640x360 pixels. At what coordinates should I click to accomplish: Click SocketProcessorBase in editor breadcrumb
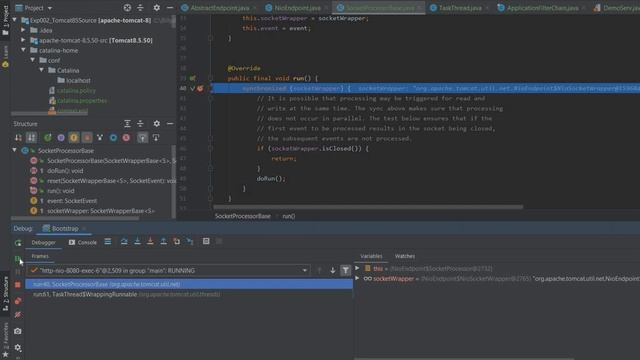[242, 216]
